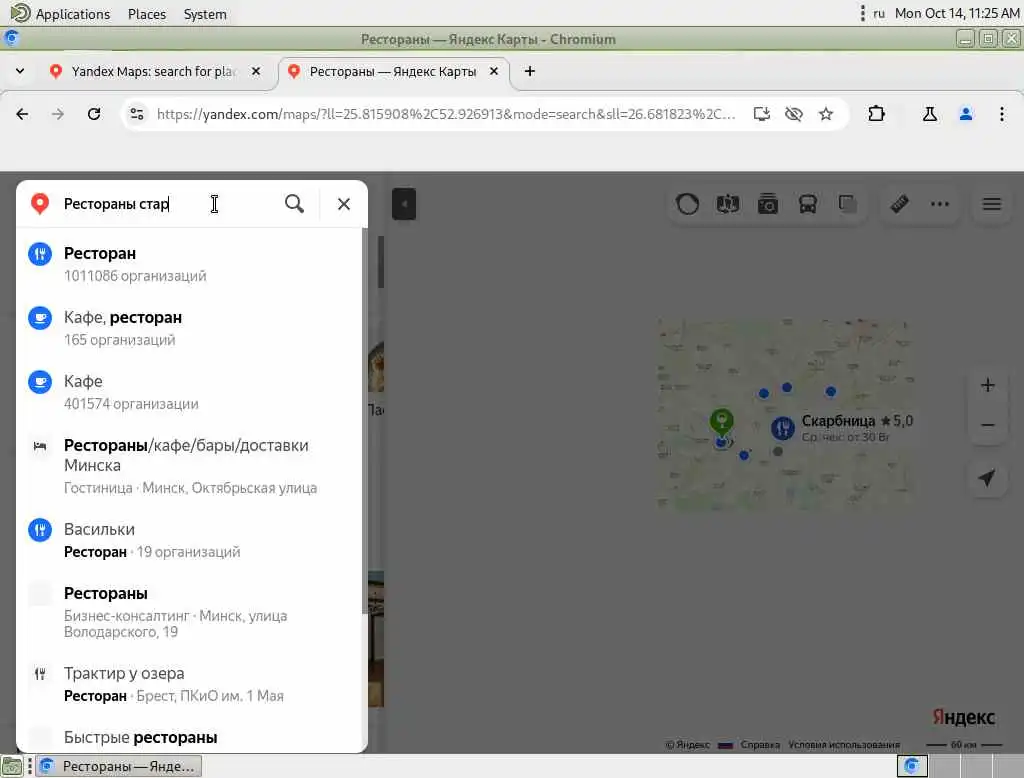Click the show desktop icon in bottom panel
Image resolution: width=1024 pixels, height=778 pixels.
point(11,766)
